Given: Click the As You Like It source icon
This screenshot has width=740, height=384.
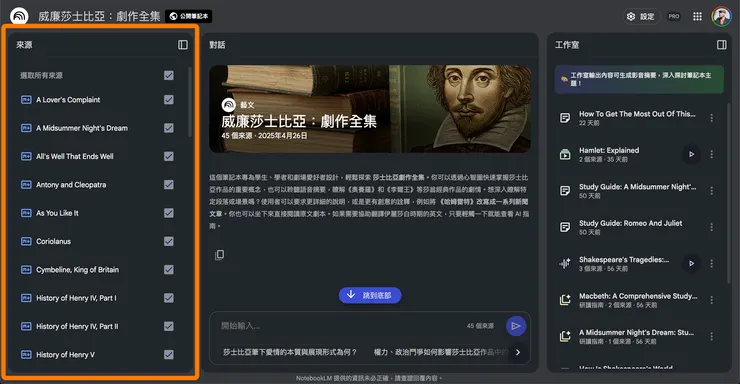Looking at the screenshot, I should (x=26, y=213).
